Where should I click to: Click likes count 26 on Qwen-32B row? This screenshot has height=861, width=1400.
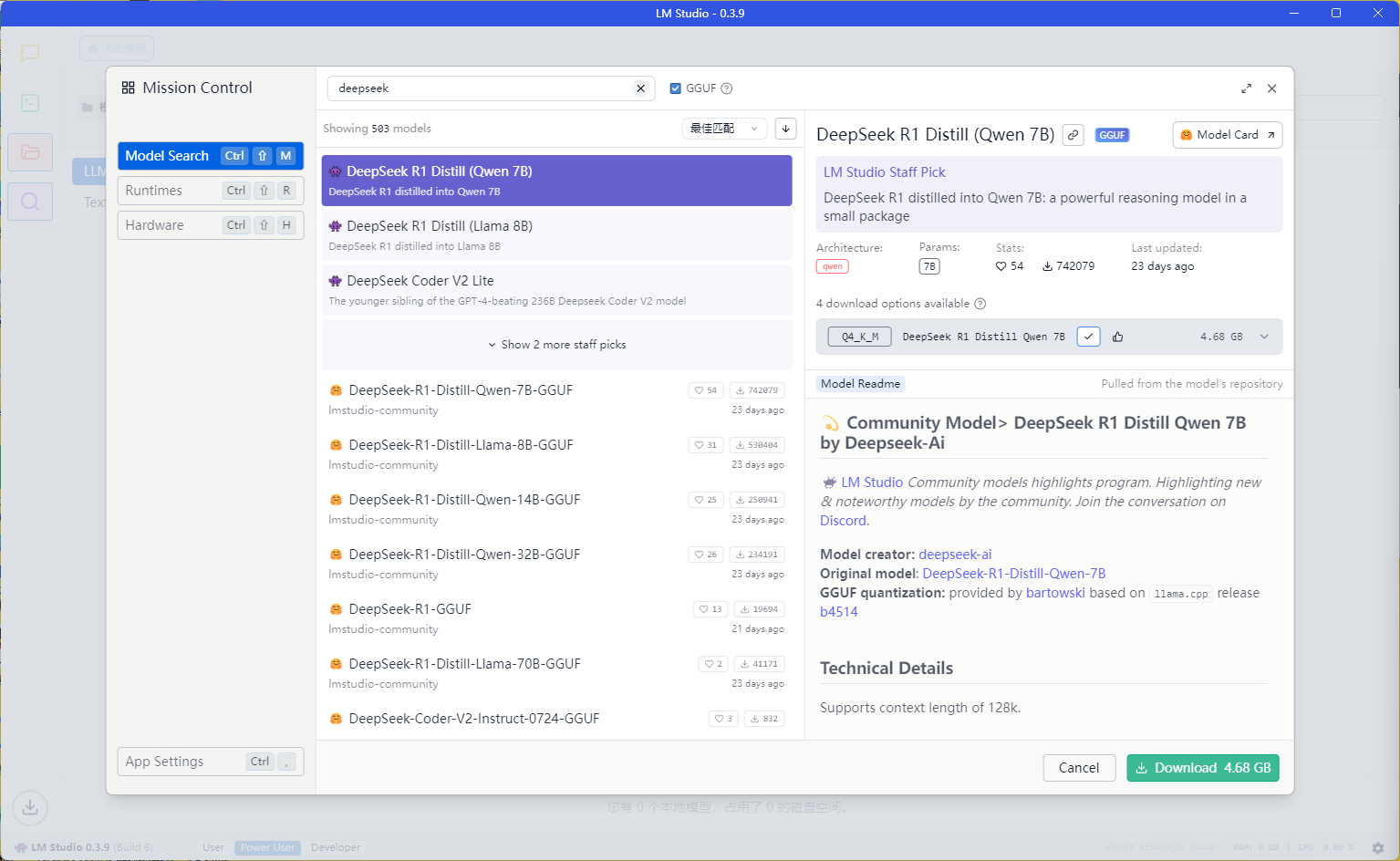[x=707, y=555]
